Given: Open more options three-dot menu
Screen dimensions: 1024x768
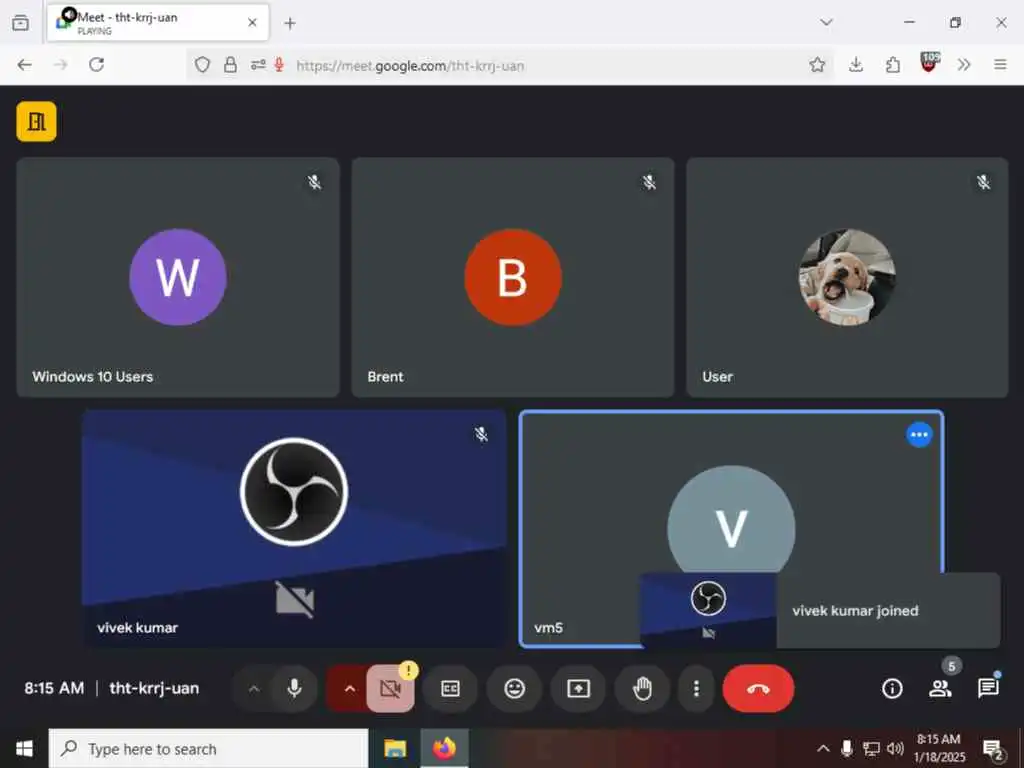Looking at the screenshot, I should [696, 688].
